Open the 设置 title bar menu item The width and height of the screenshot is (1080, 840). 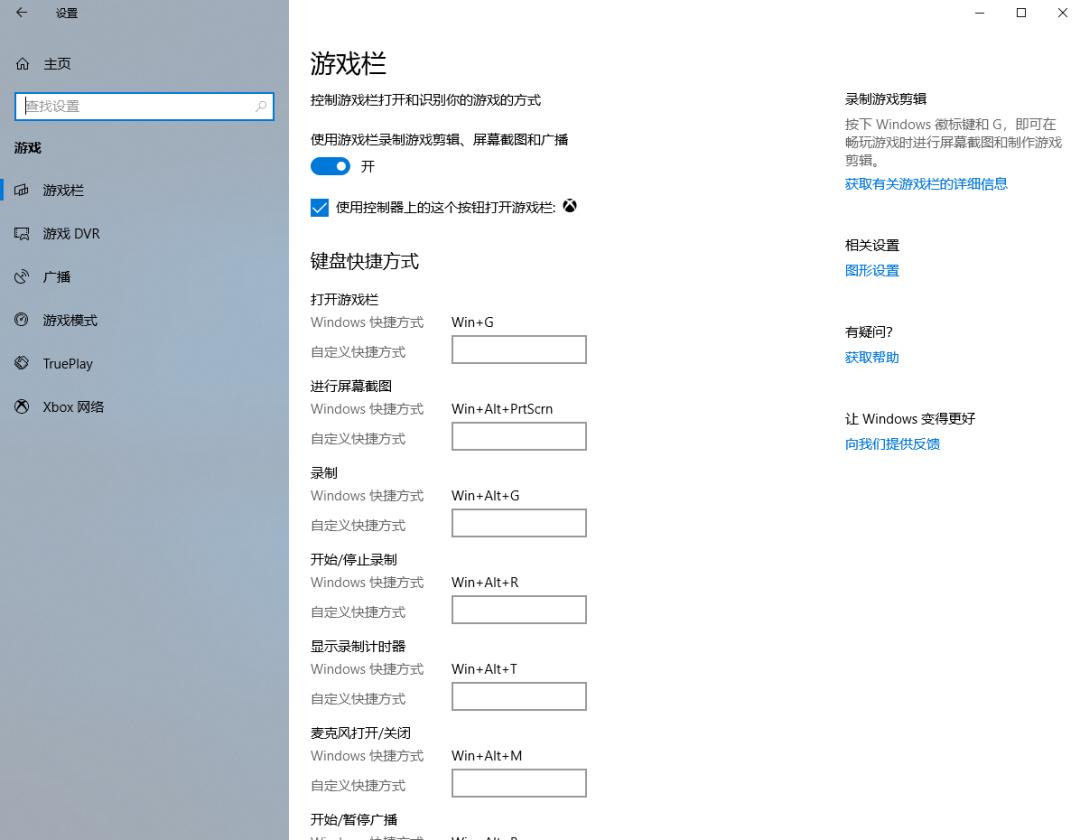click(67, 13)
